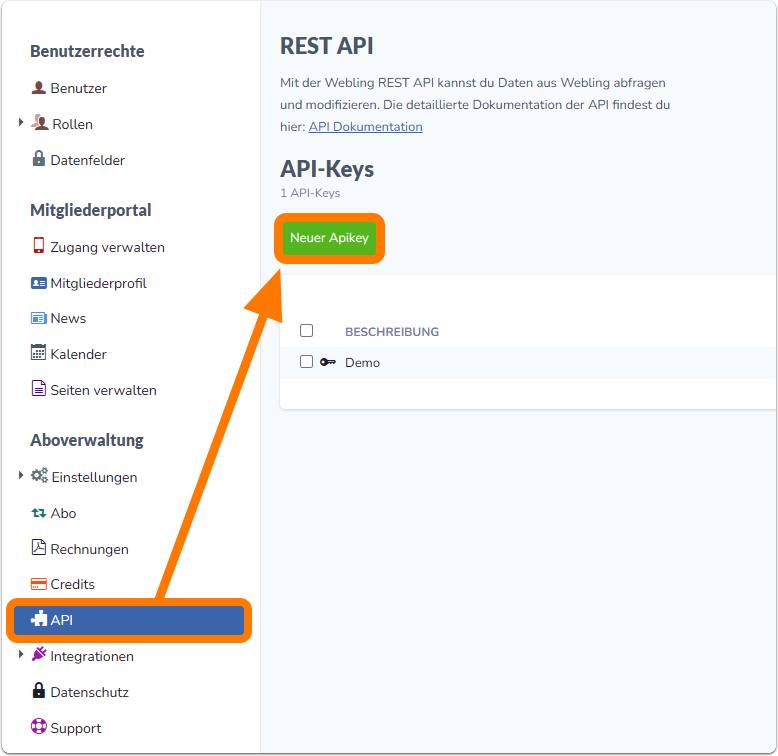Click the Kalender calendar icon
This screenshot has width=778, height=756.
38,353
